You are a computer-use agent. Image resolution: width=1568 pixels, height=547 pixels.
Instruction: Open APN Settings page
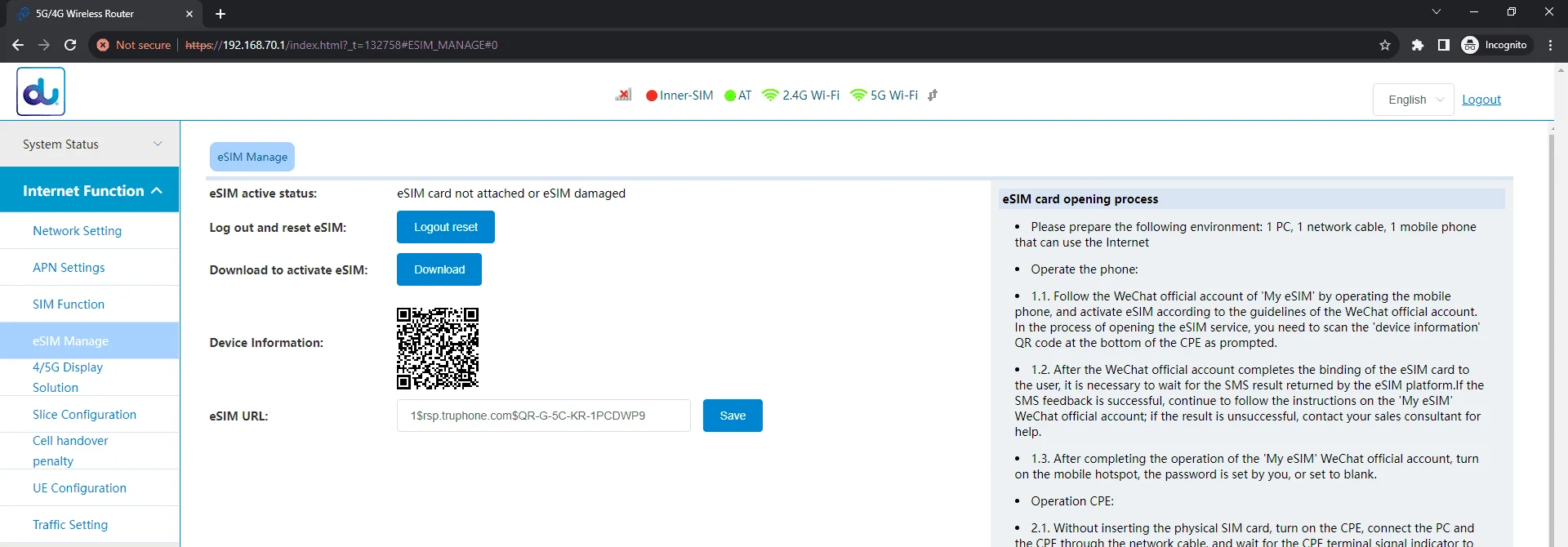click(x=69, y=268)
